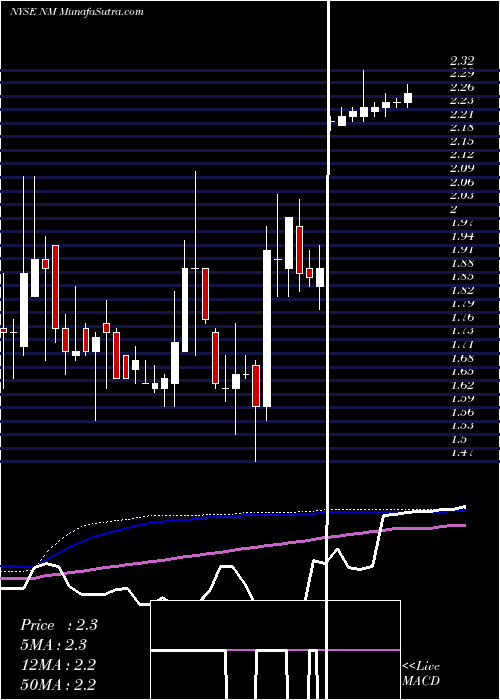
Task: Select the "5MA : 2.3" value
Action: click(x=54, y=645)
